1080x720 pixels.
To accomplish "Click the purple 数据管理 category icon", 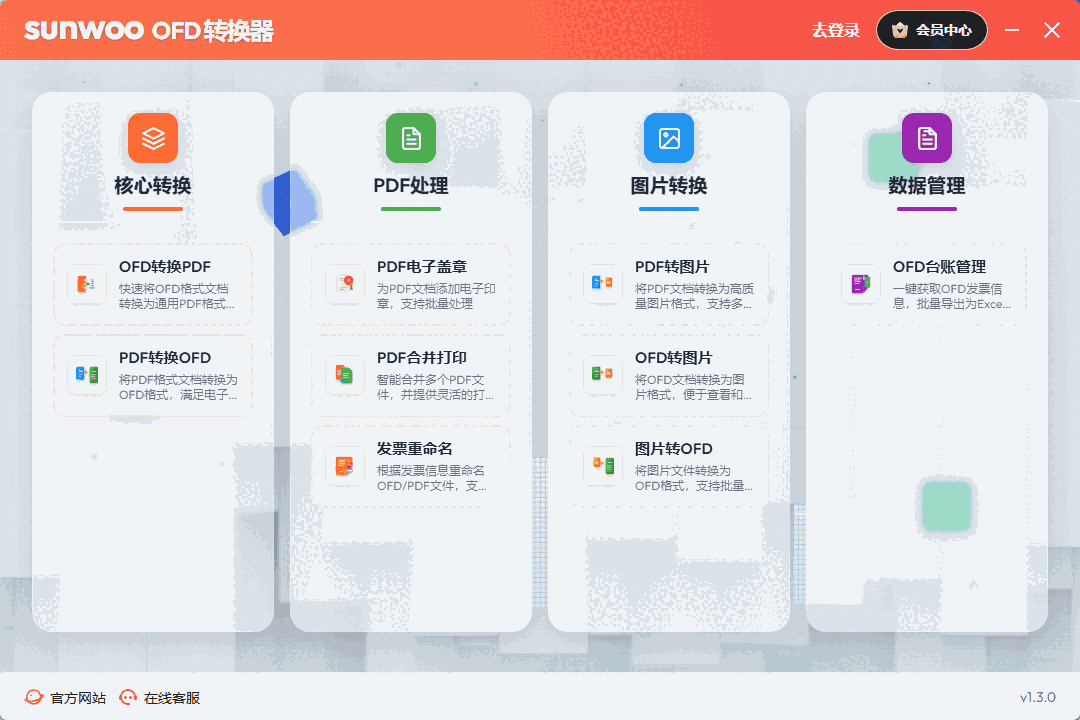I will 926,138.
